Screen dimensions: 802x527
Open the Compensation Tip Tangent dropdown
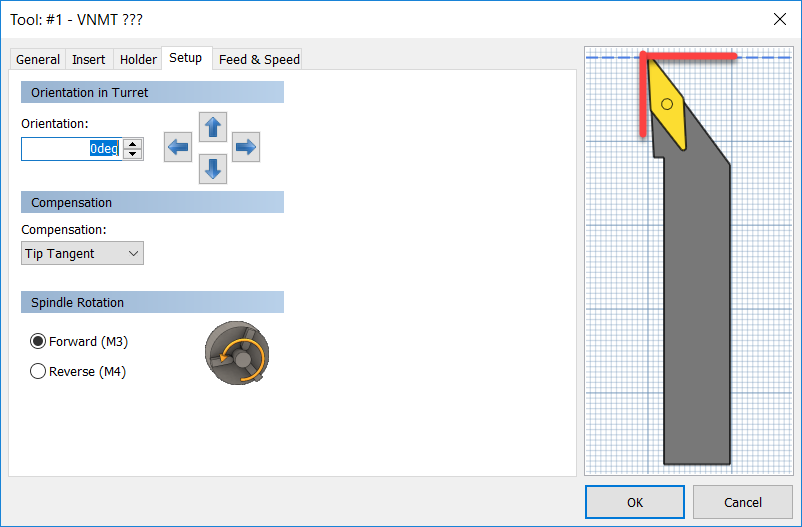pyautogui.click(x=82, y=253)
